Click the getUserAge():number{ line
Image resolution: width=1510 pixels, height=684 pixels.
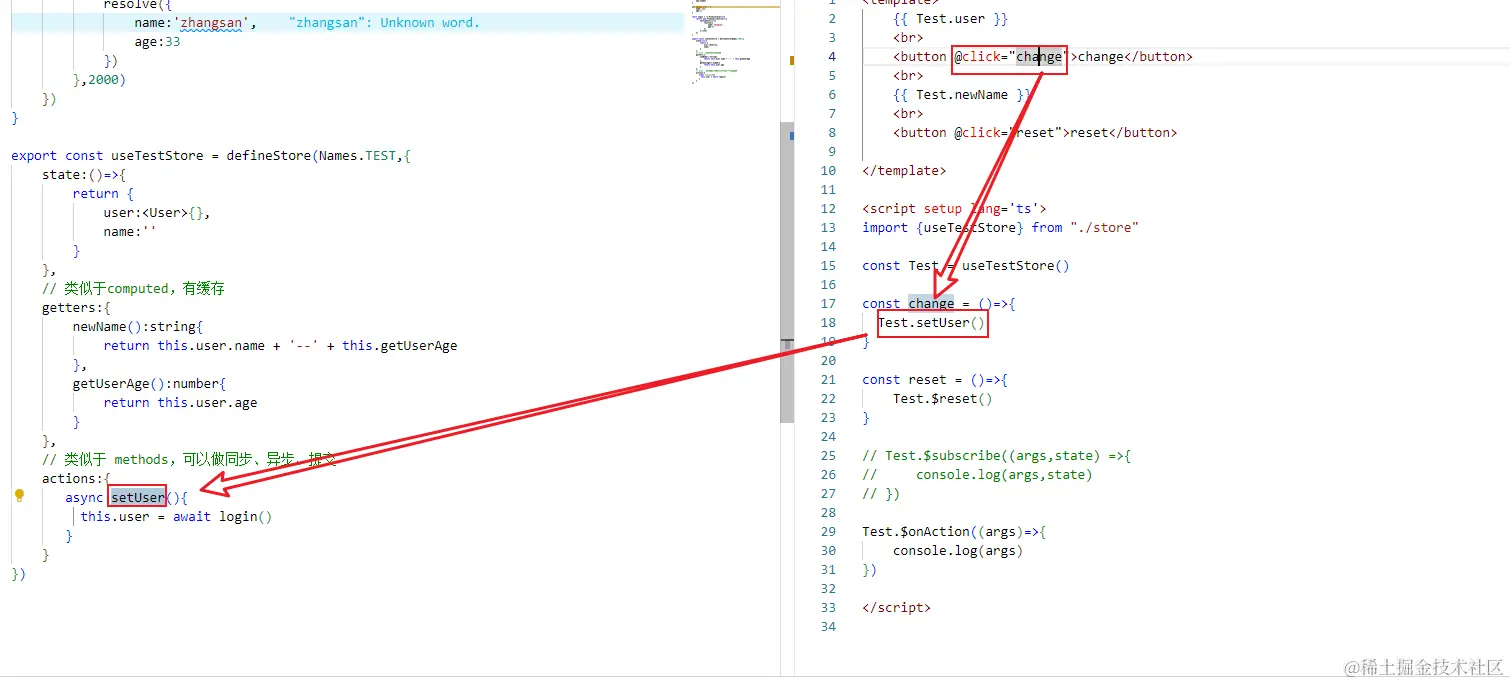click(x=150, y=383)
